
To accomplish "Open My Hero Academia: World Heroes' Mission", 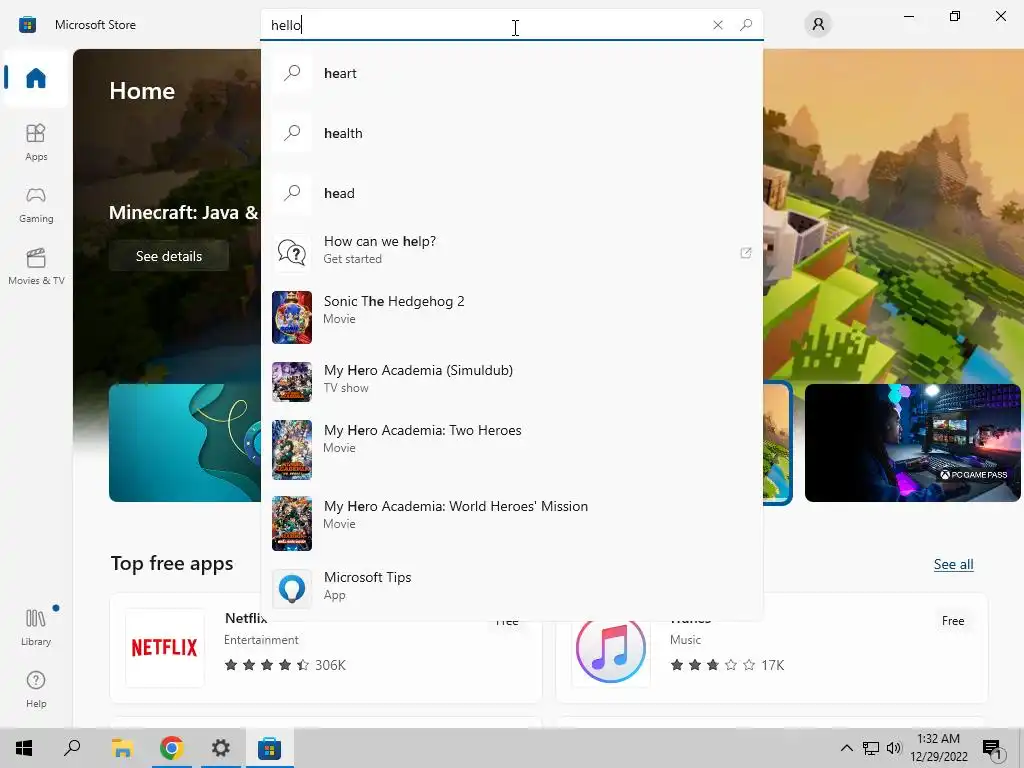I will pos(511,523).
